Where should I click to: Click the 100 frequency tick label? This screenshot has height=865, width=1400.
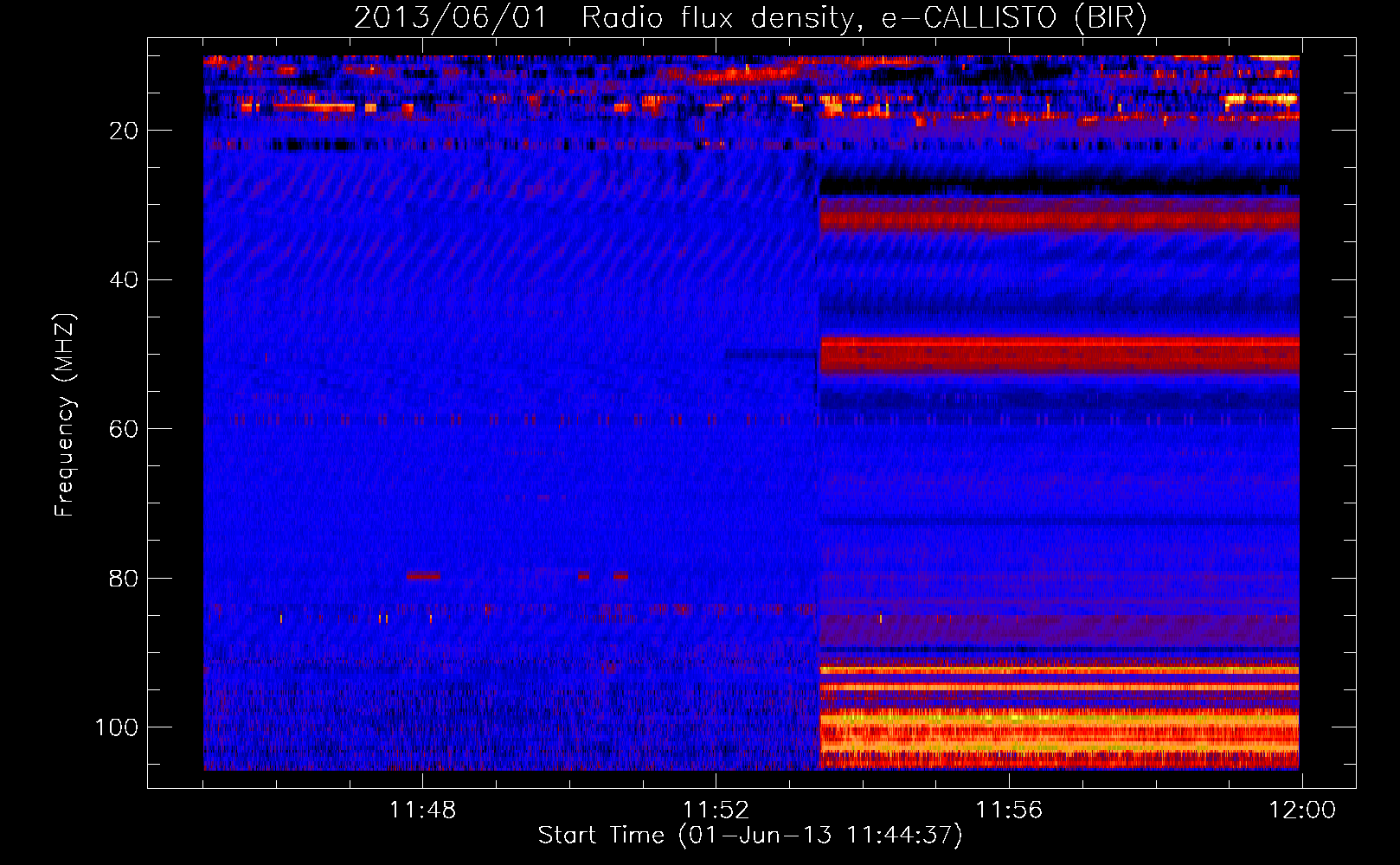tap(117, 727)
